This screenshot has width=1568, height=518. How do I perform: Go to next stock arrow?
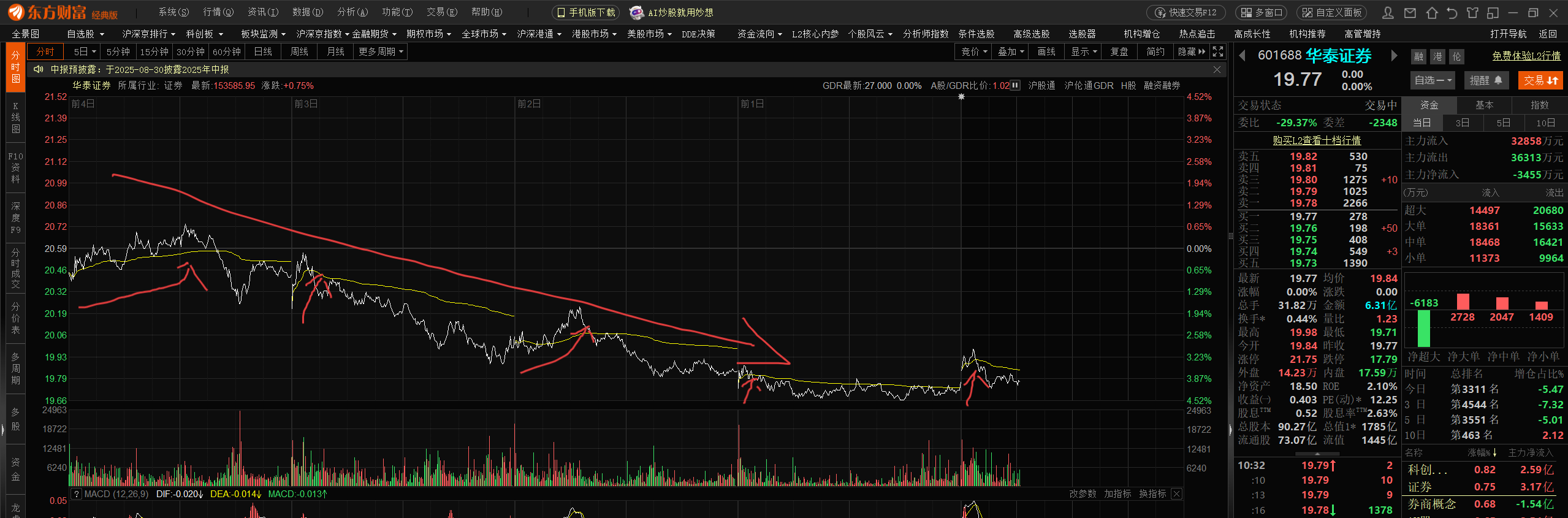(x=1394, y=56)
